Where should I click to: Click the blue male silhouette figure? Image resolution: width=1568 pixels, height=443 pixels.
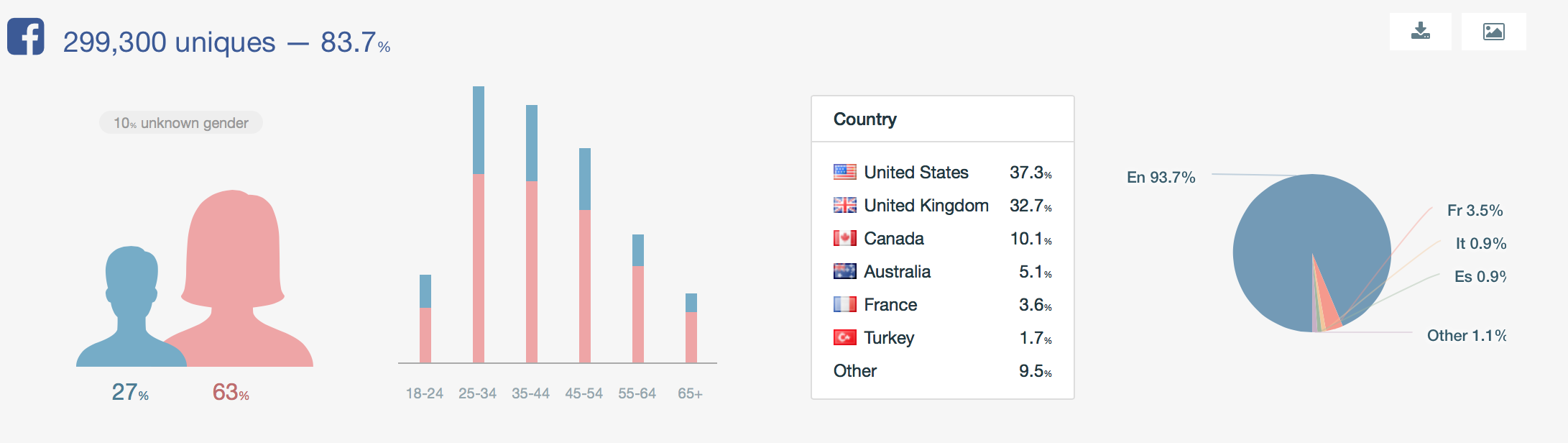(x=131, y=309)
